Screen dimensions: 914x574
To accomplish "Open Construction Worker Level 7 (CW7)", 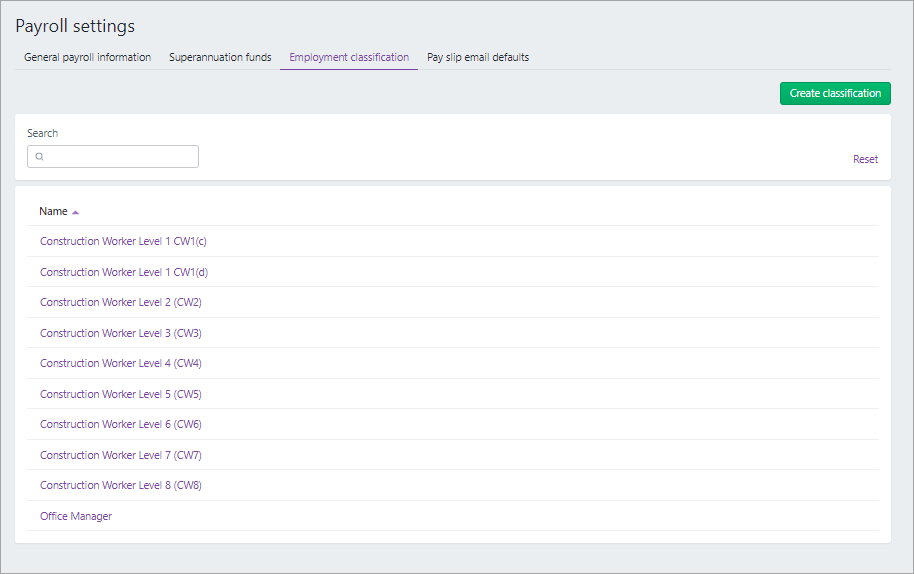I will pos(121,455).
